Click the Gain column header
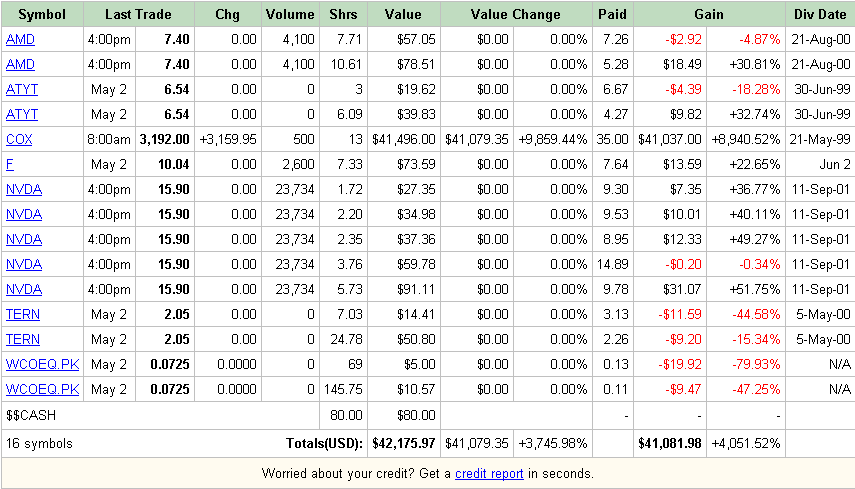 click(x=709, y=15)
